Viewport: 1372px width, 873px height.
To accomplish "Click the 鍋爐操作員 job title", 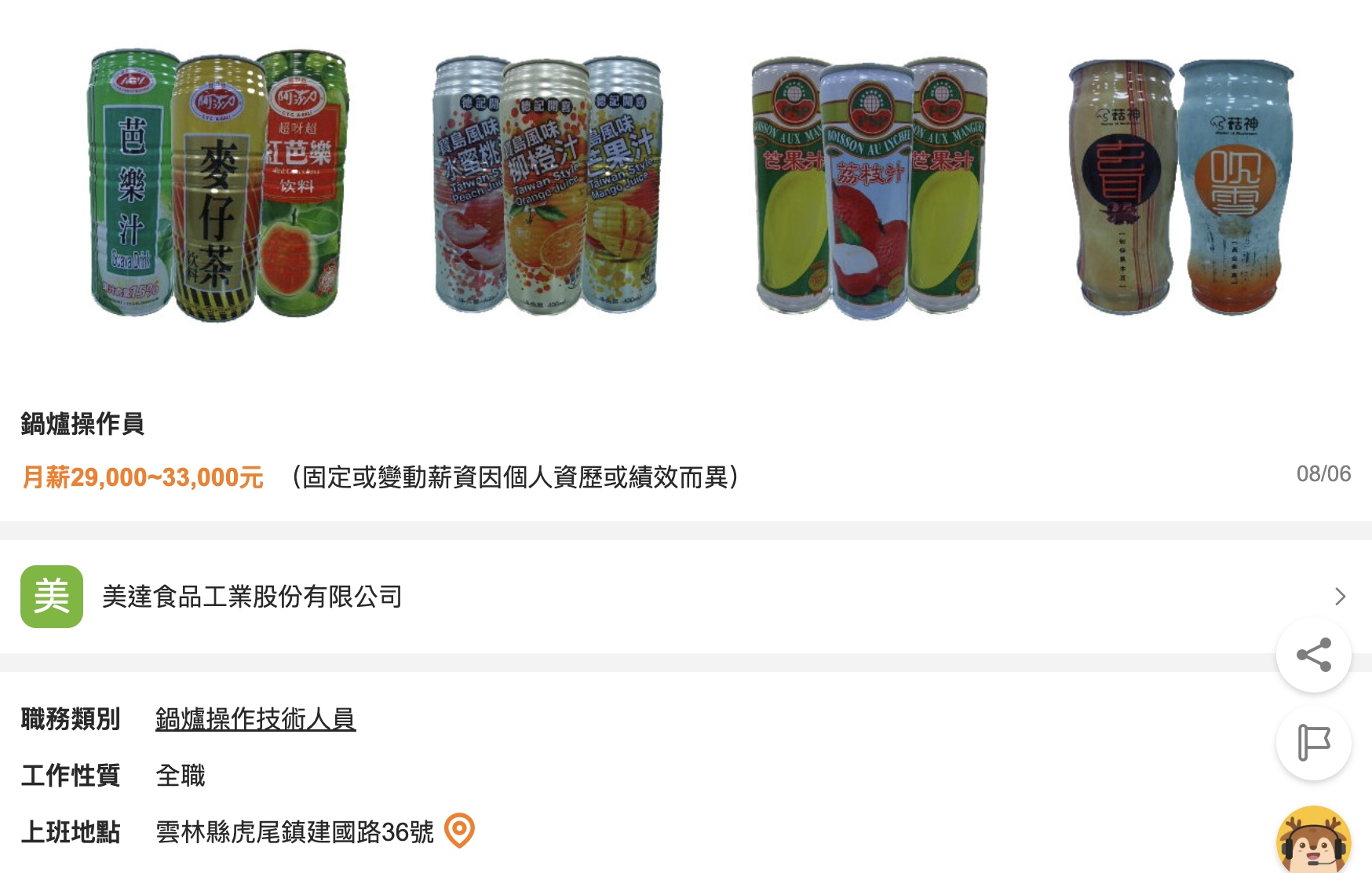I will pos(82,424).
